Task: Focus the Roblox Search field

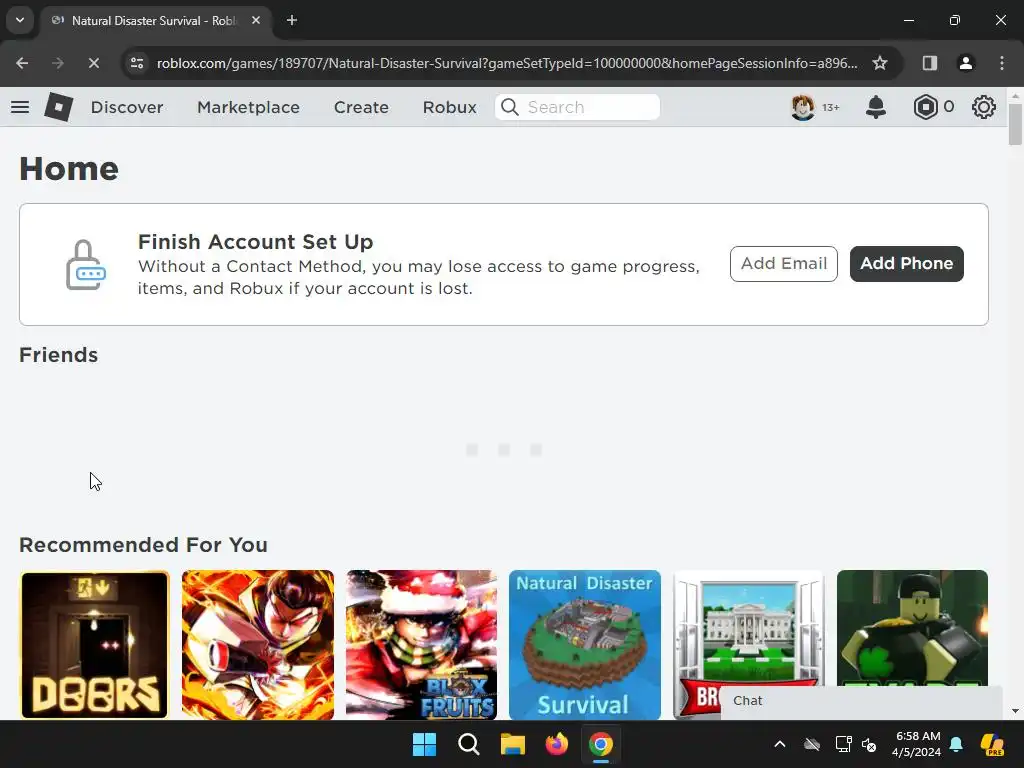Action: pyautogui.click(x=577, y=107)
